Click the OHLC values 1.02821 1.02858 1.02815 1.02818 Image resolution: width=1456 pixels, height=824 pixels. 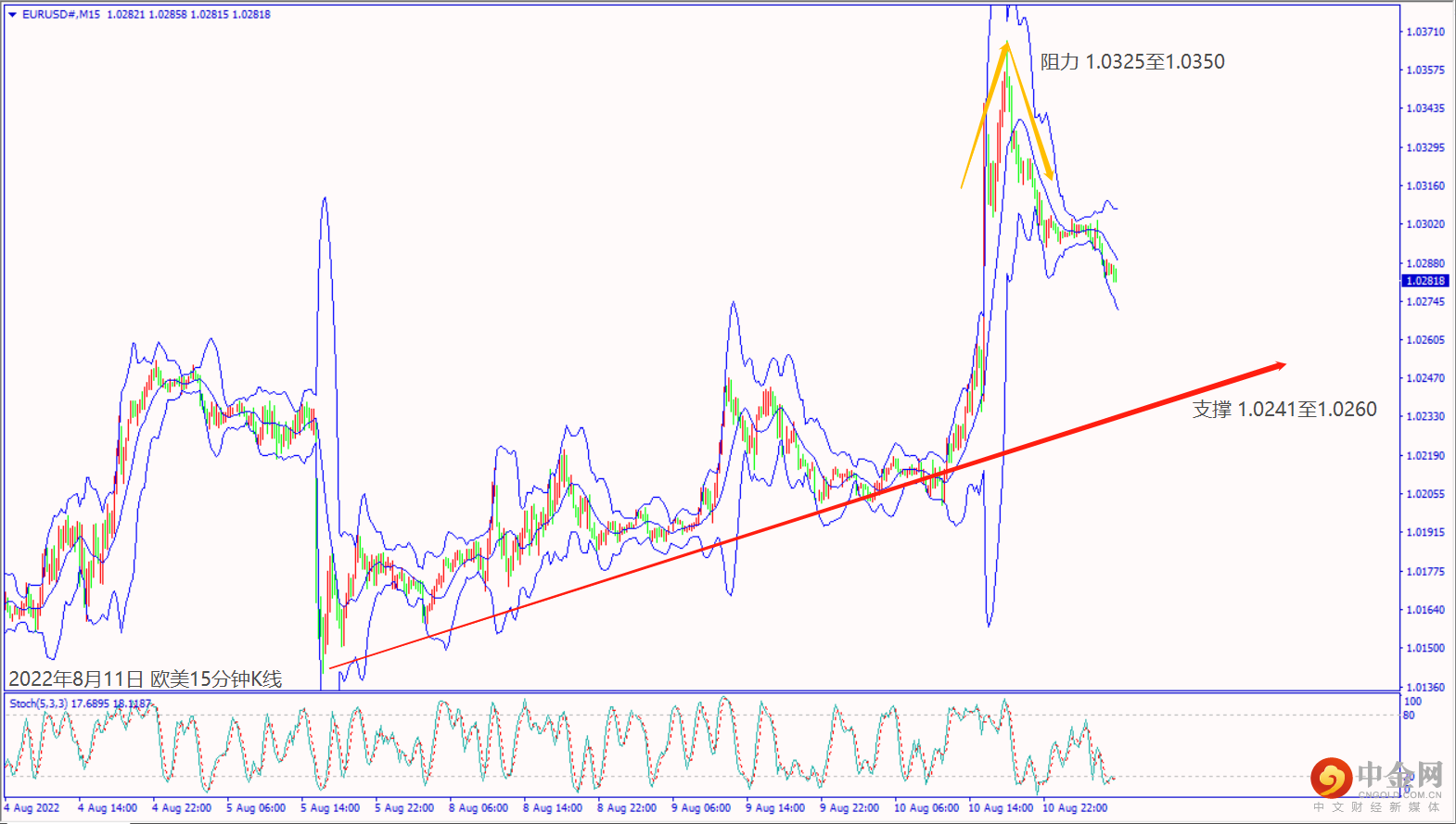click(x=189, y=15)
